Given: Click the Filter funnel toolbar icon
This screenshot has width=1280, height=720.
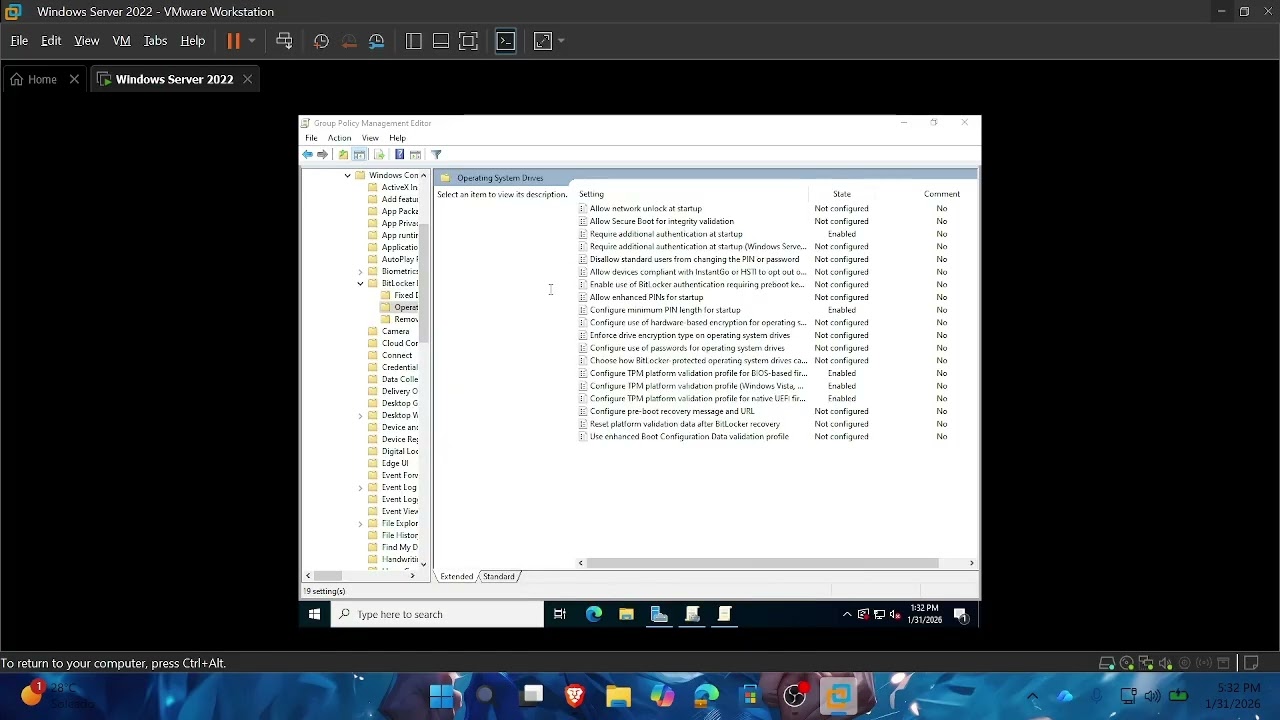Looking at the screenshot, I should [436, 154].
